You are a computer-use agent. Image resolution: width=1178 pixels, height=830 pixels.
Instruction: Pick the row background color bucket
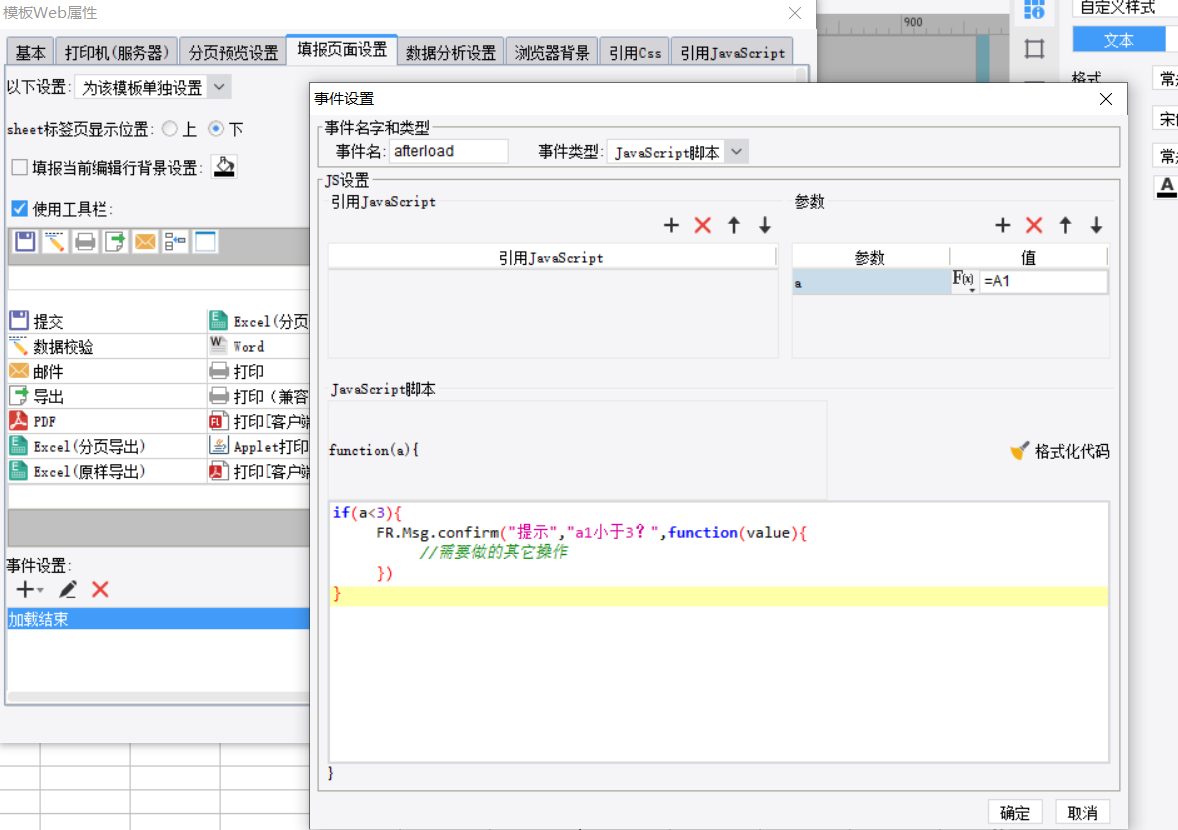[x=224, y=167]
